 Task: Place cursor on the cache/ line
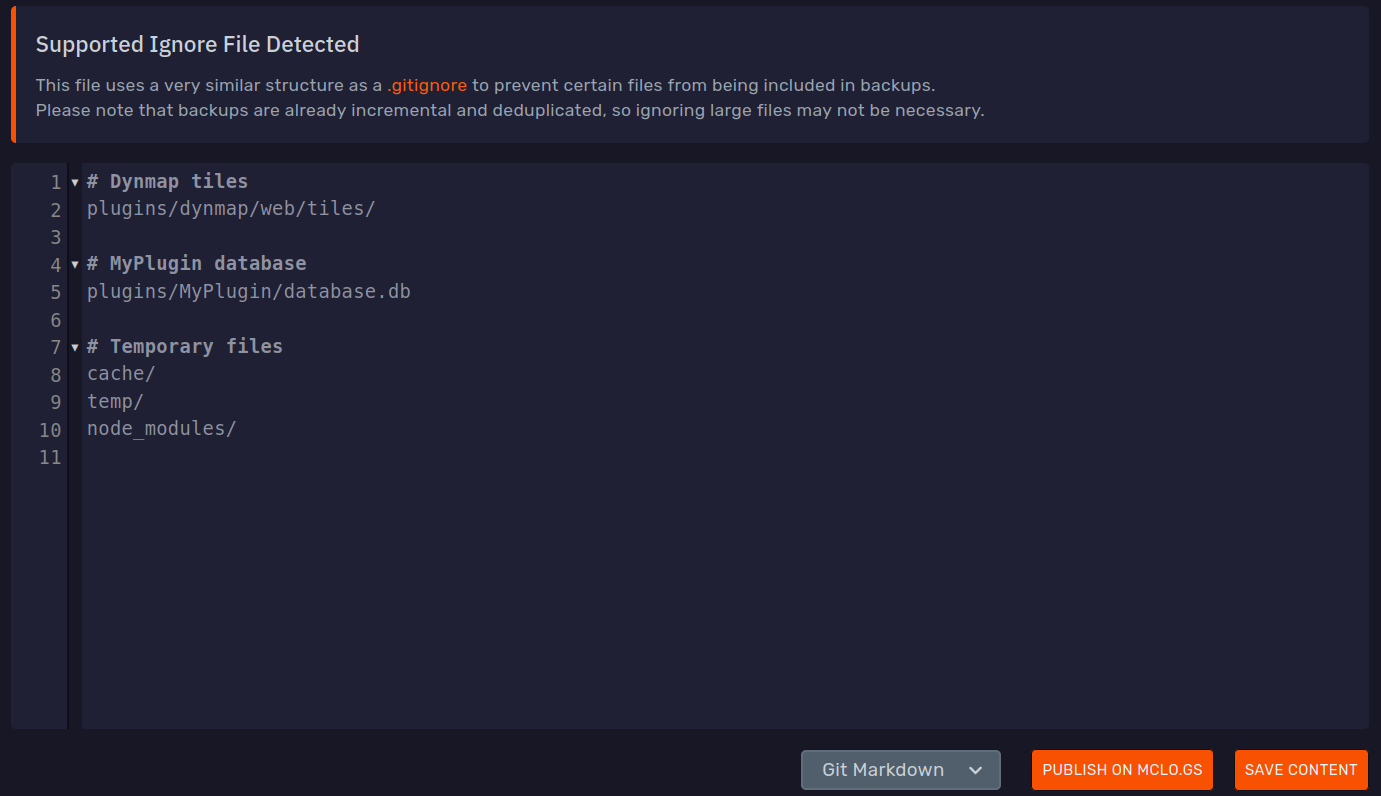(120, 373)
